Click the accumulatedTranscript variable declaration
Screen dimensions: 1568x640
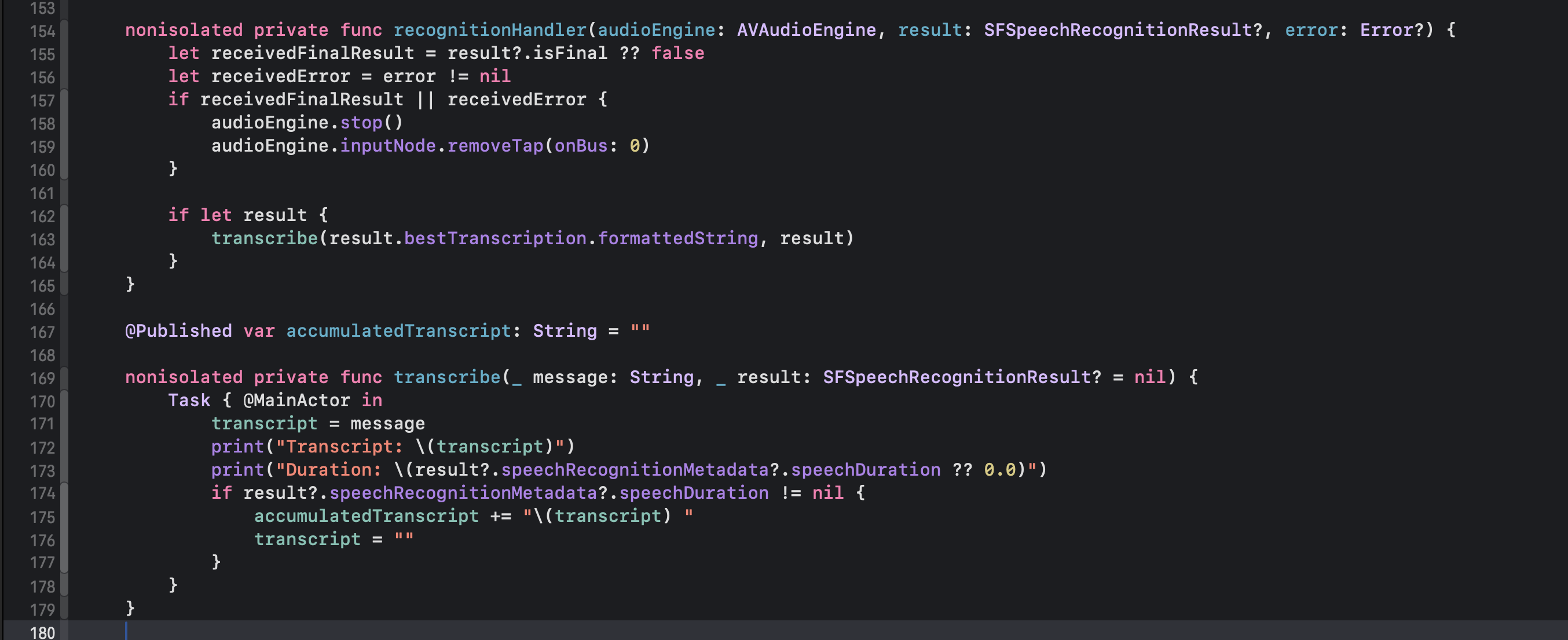[398, 331]
